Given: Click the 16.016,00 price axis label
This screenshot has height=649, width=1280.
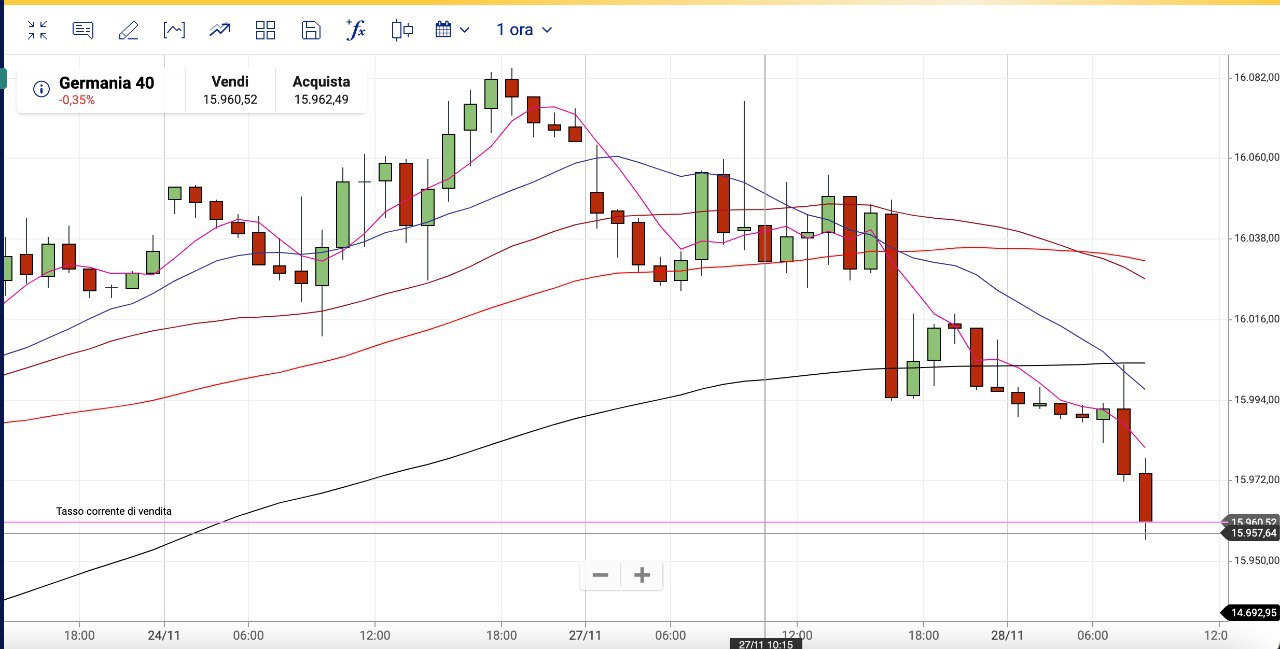Looking at the screenshot, I should pyautogui.click(x=1256, y=319).
